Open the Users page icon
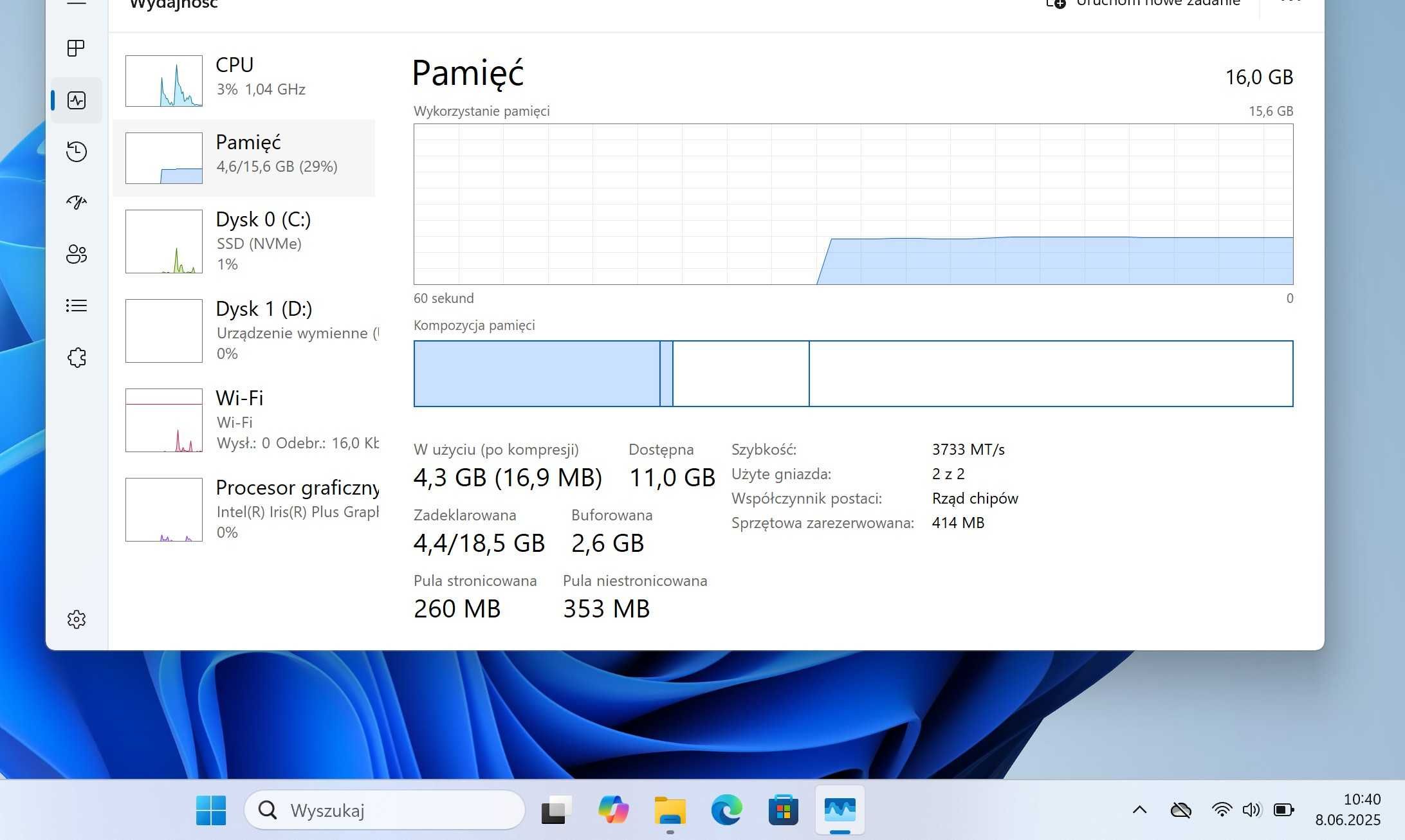The width and height of the screenshot is (1405, 840). tap(76, 254)
